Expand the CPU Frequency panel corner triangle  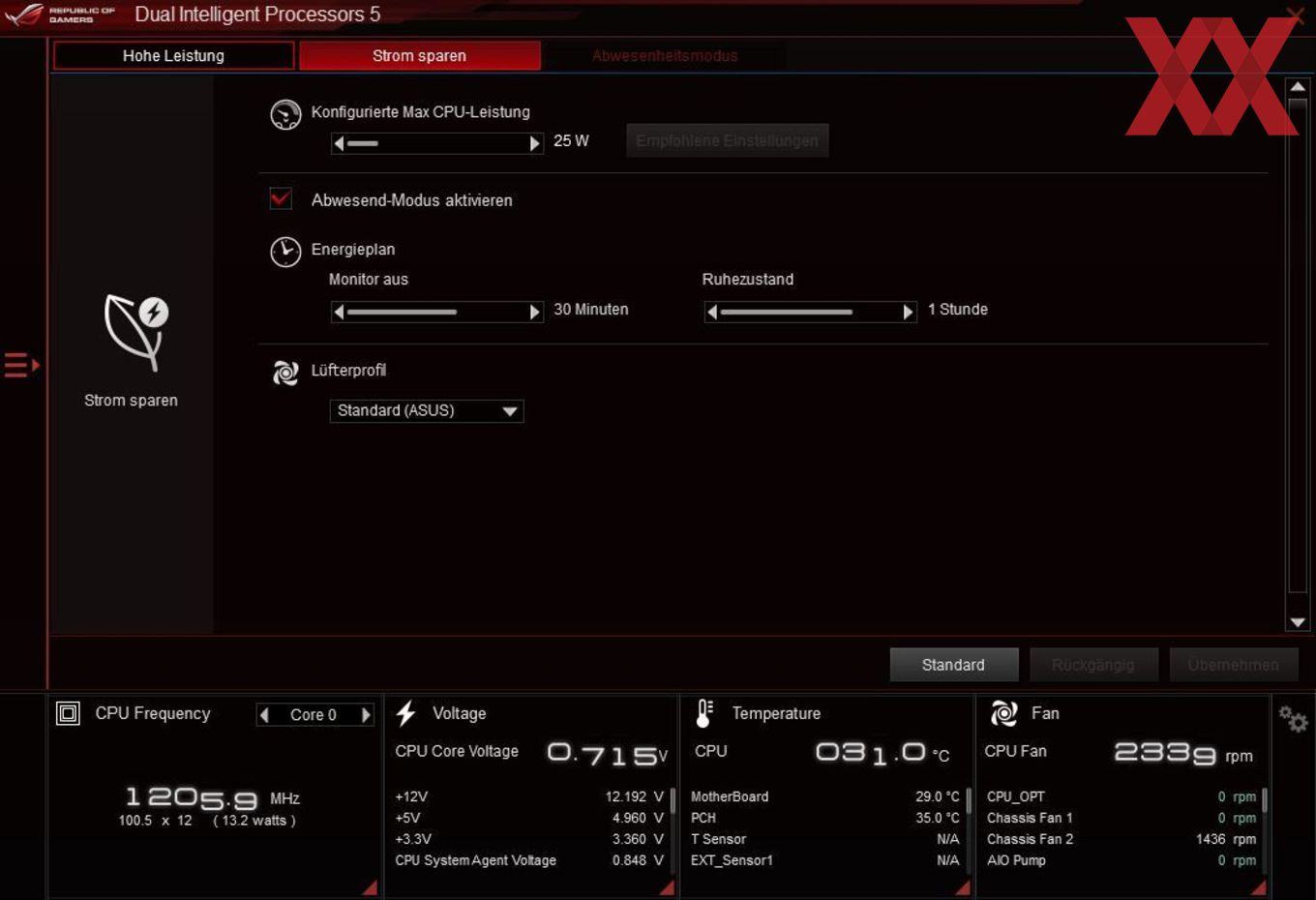coord(370,887)
